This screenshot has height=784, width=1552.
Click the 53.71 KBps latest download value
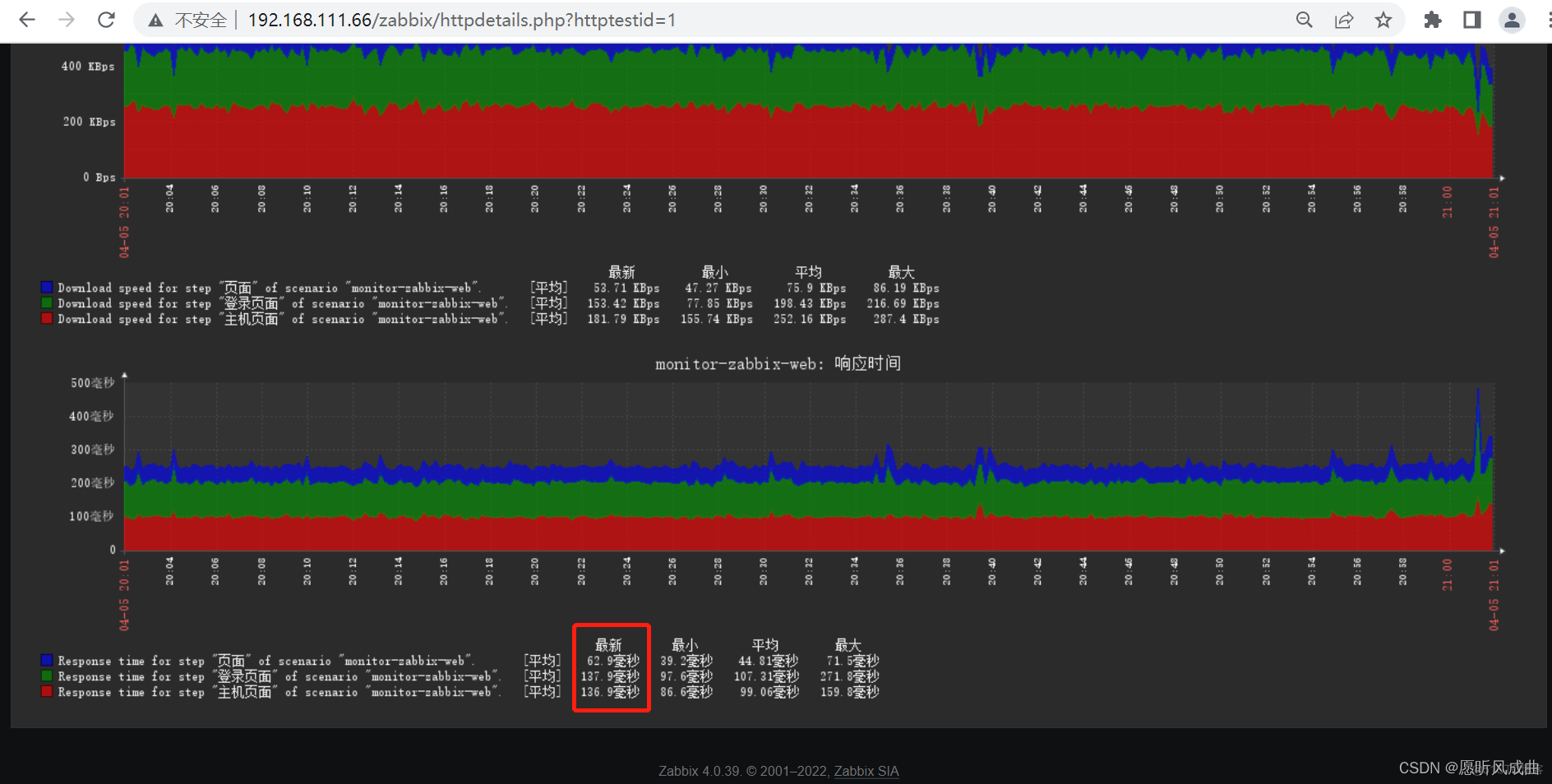point(626,288)
